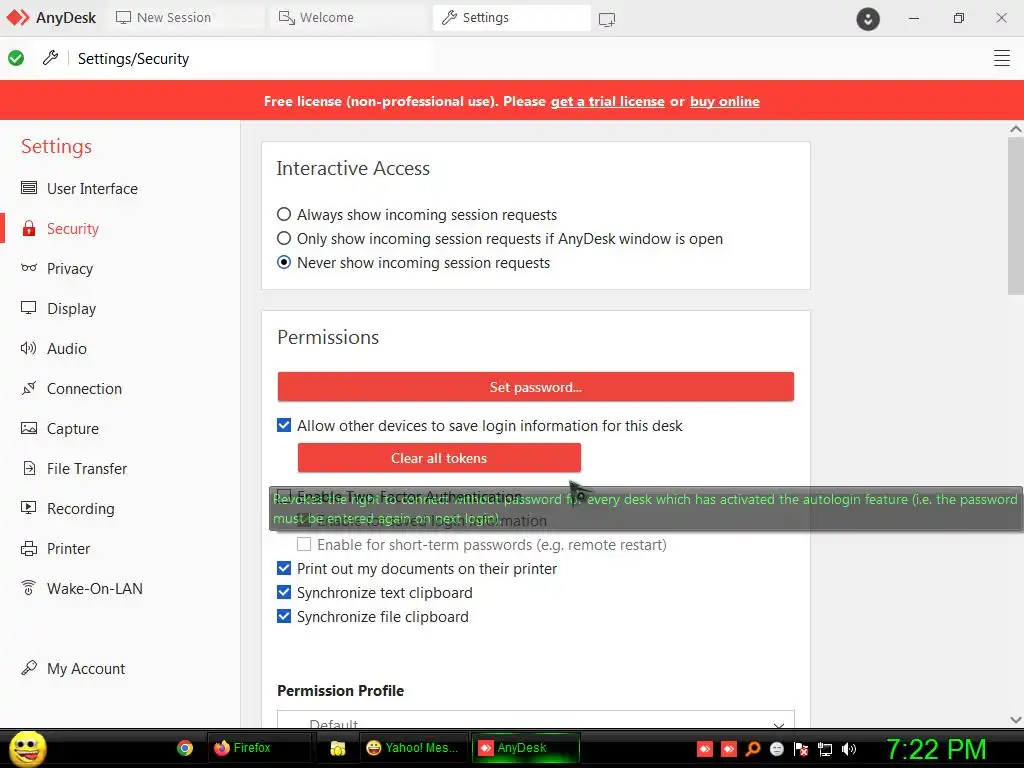Switch to Yahoo! Messenger in the taskbar
Viewport: 1024px width, 768px height.
(413, 748)
